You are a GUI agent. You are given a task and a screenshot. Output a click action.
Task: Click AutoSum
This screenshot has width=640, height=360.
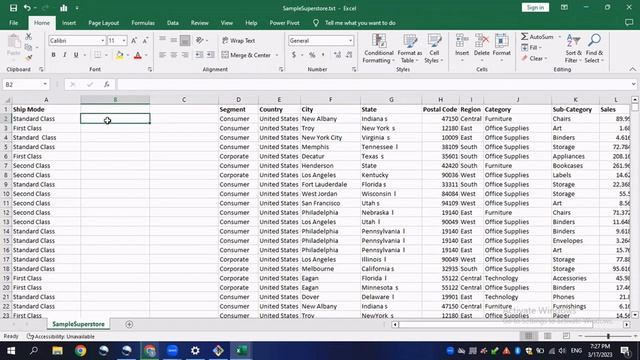click(537, 37)
